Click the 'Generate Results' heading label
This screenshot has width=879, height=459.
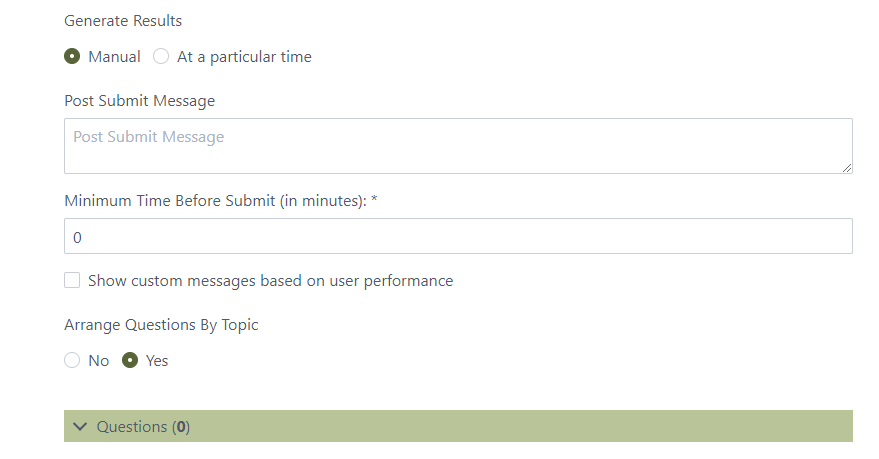coord(123,20)
